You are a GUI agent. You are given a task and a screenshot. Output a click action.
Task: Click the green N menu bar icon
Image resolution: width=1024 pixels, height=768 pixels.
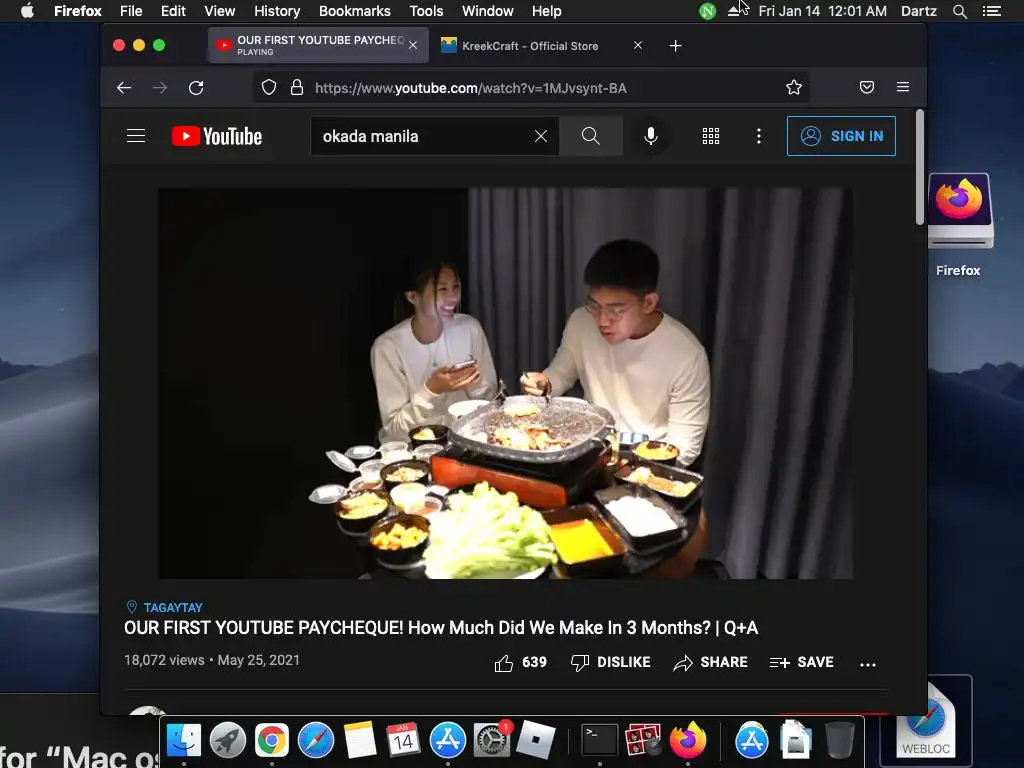(x=707, y=11)
